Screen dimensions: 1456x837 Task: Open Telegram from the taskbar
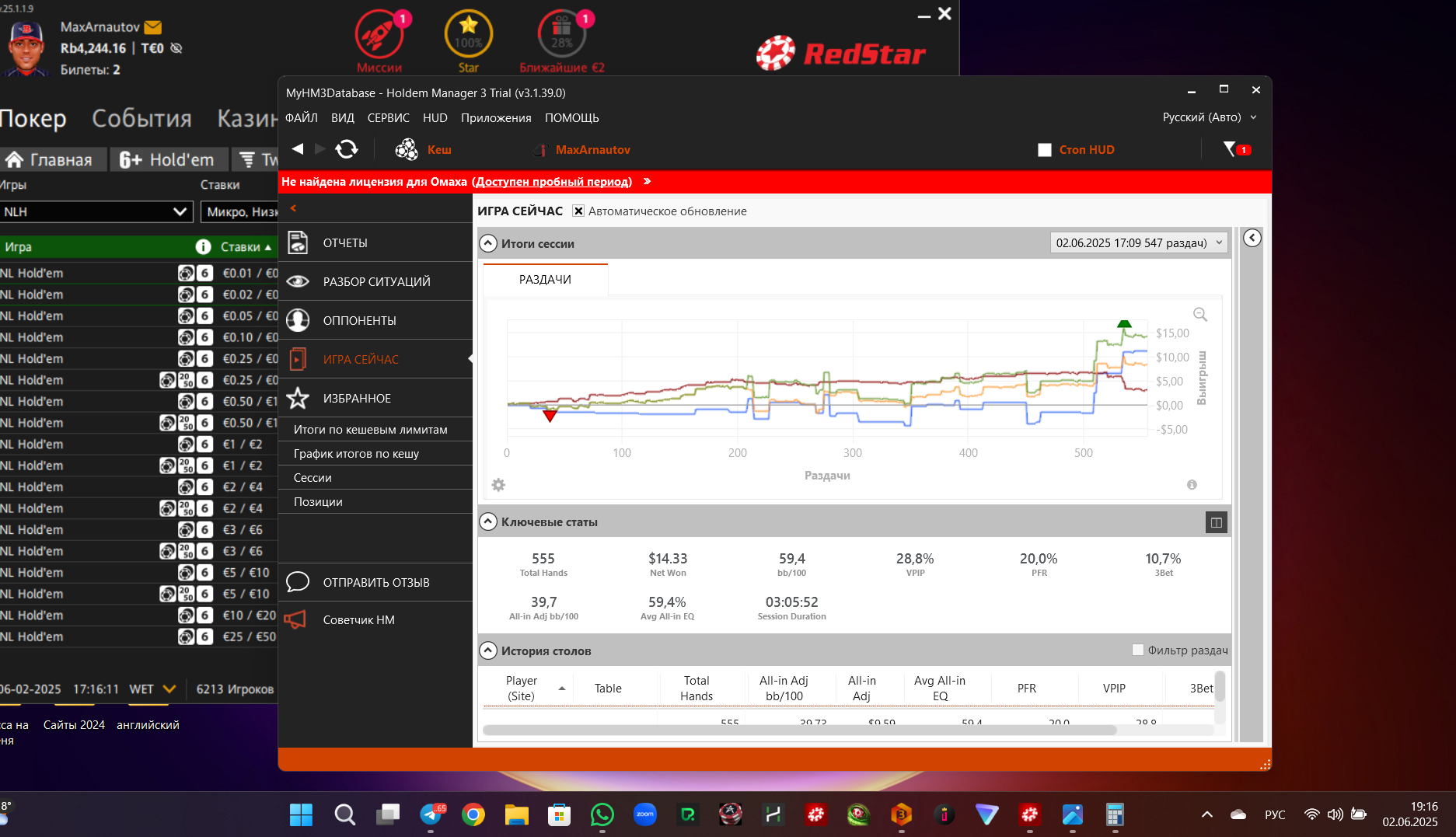[x=431, y=814]
